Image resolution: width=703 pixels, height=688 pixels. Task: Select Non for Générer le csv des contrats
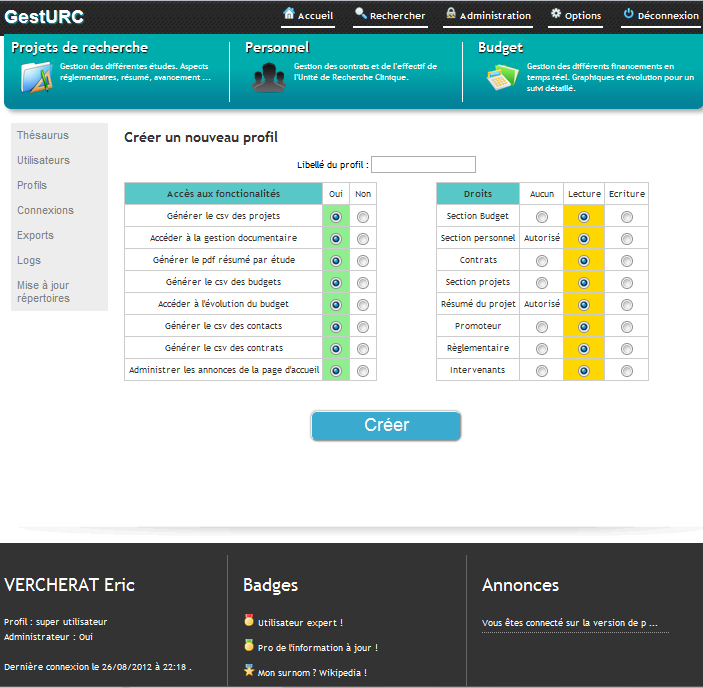click(363, 349)
